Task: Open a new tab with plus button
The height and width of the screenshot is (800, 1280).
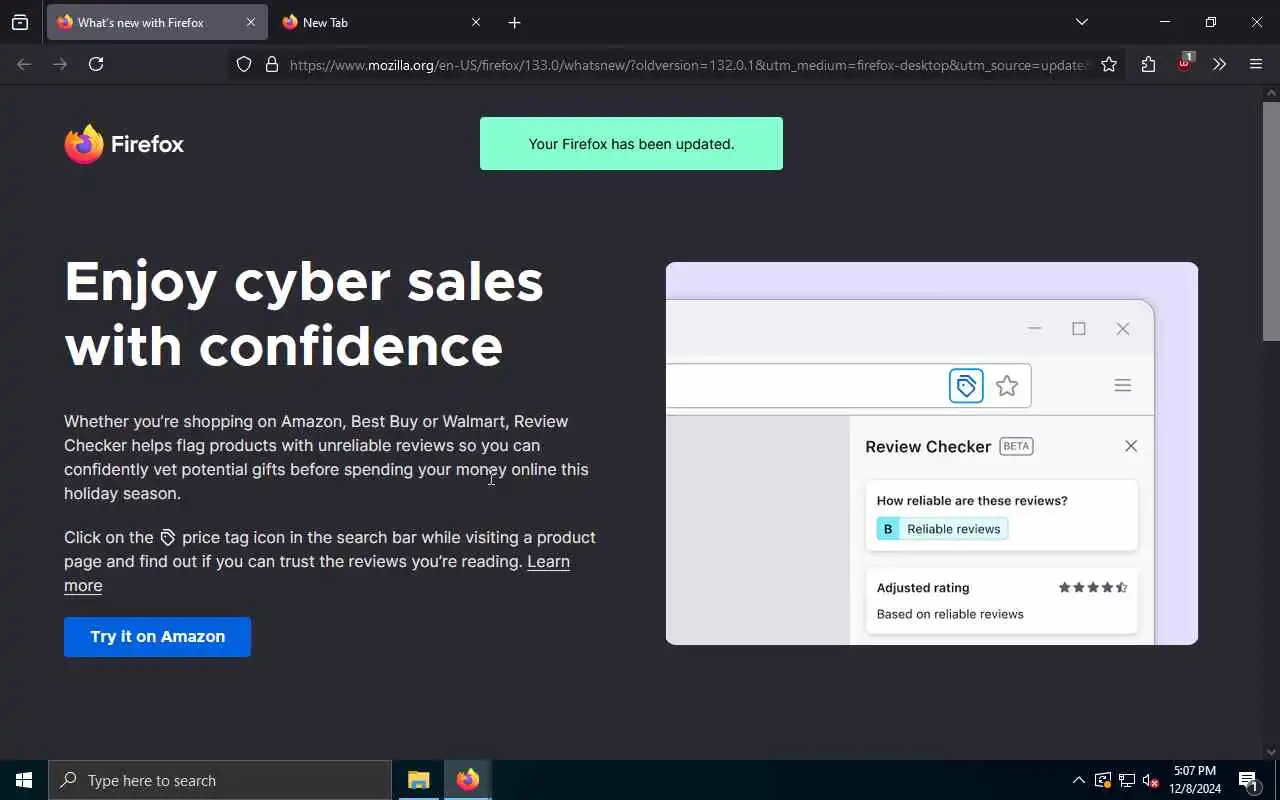Action: pyautogui.click(x=514, y=22)
